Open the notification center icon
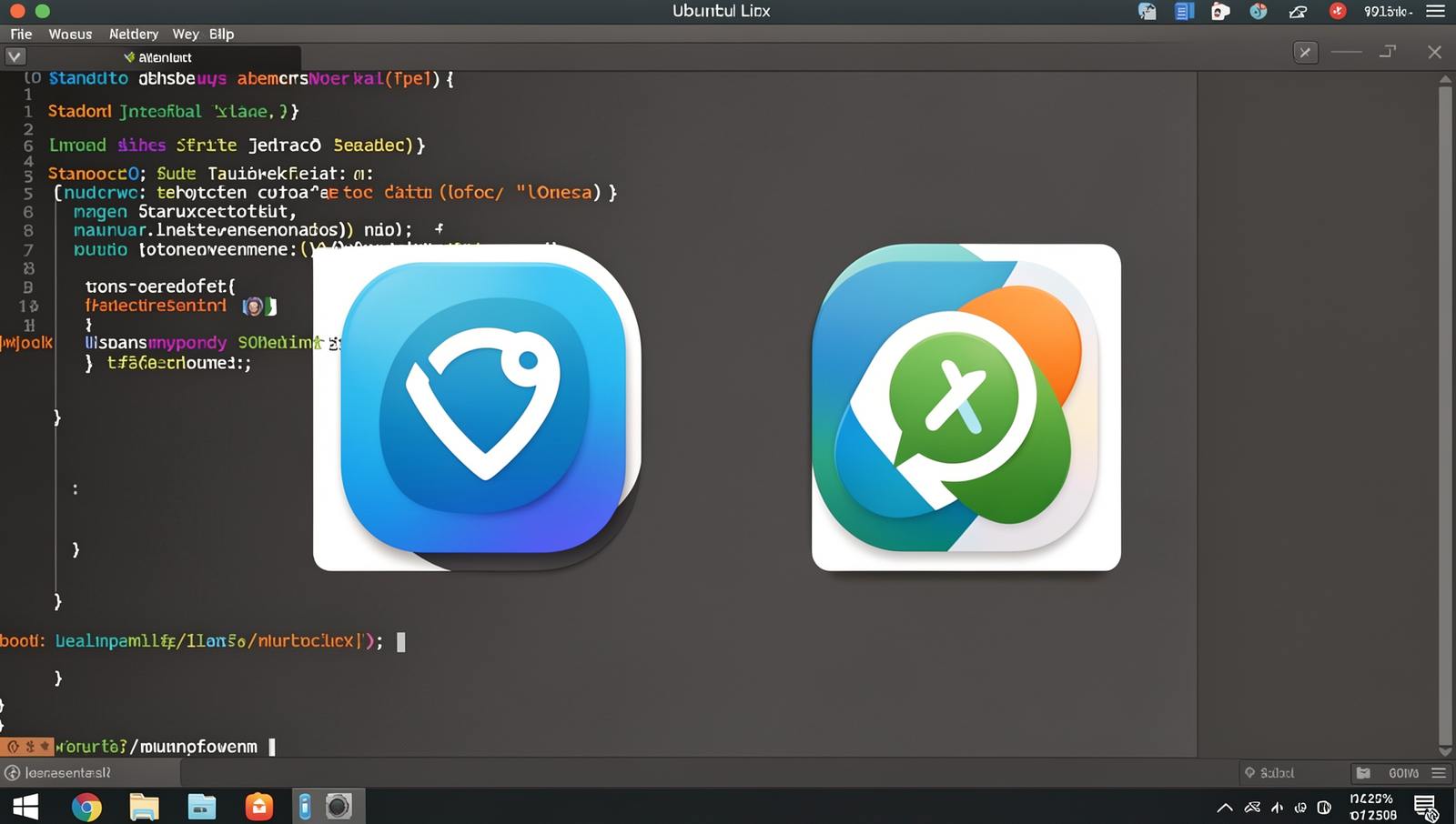This screenshot has width=1456, height=824. (x=1426, y=807)
